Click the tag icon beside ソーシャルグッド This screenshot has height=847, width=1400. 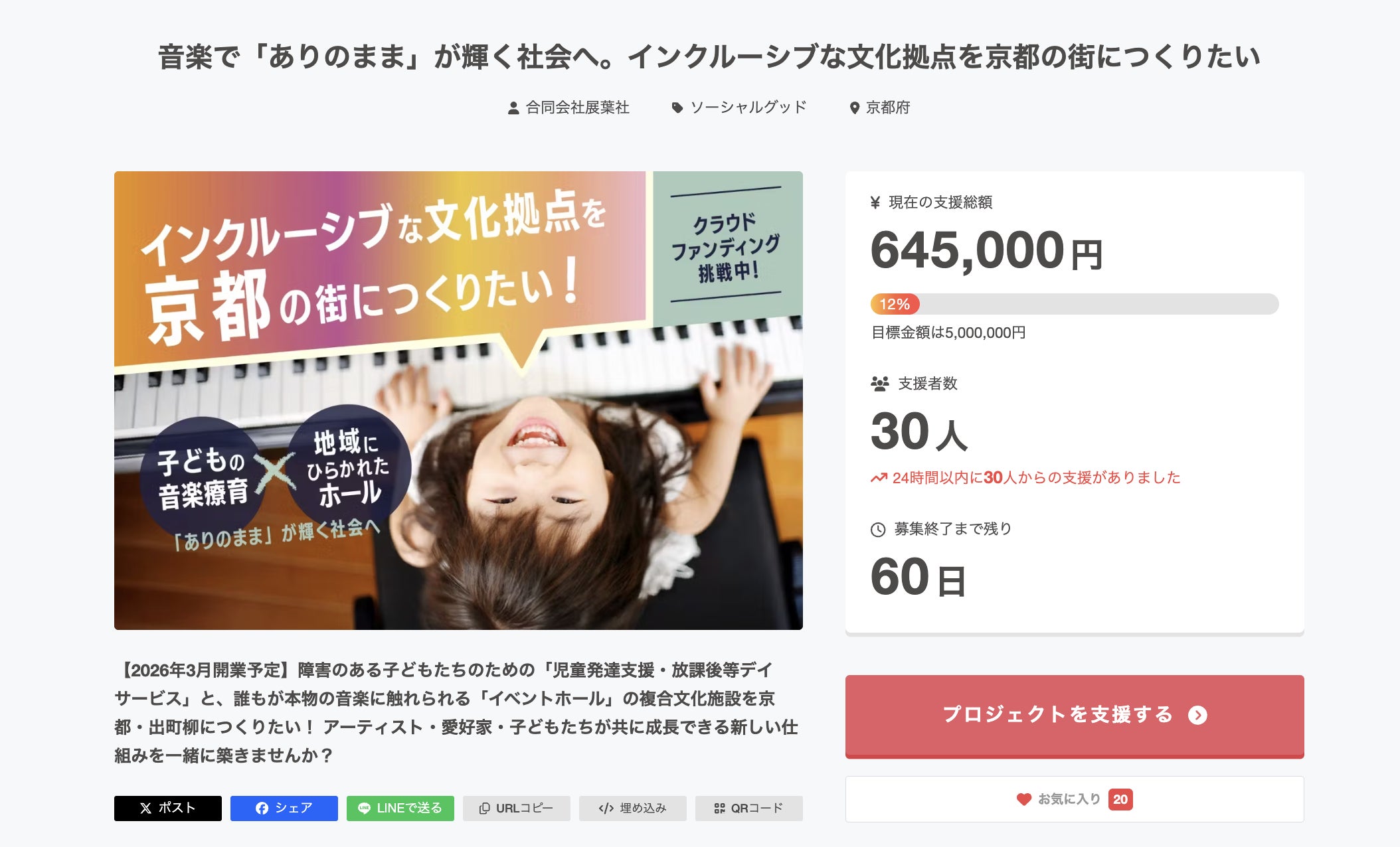click(x=677, y=108)
